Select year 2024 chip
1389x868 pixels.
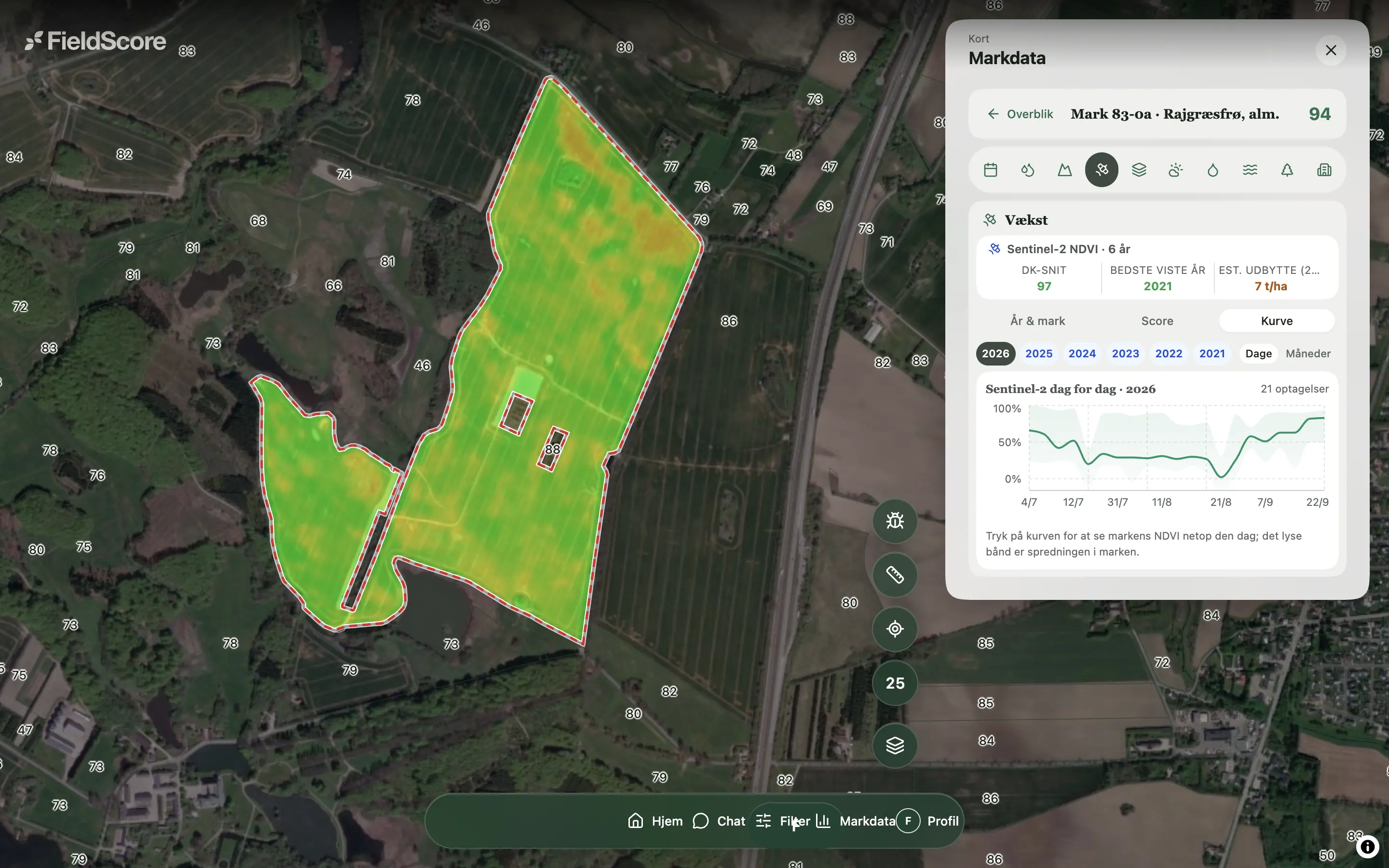[1082, 353]
